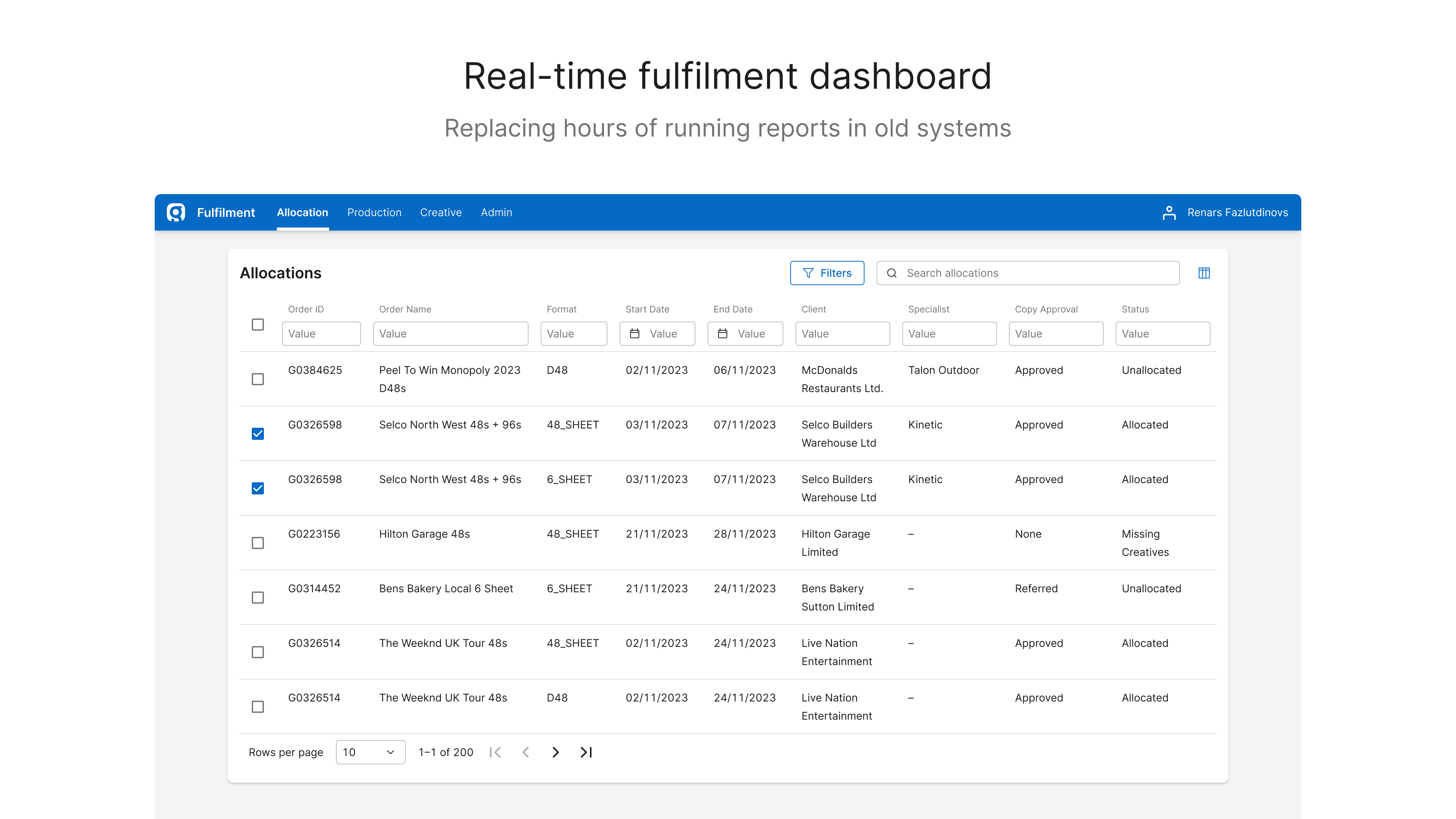Check the select-all checkbox in table header
The height and width of the screenshot is (819, 1456).
tap(258, 325)
